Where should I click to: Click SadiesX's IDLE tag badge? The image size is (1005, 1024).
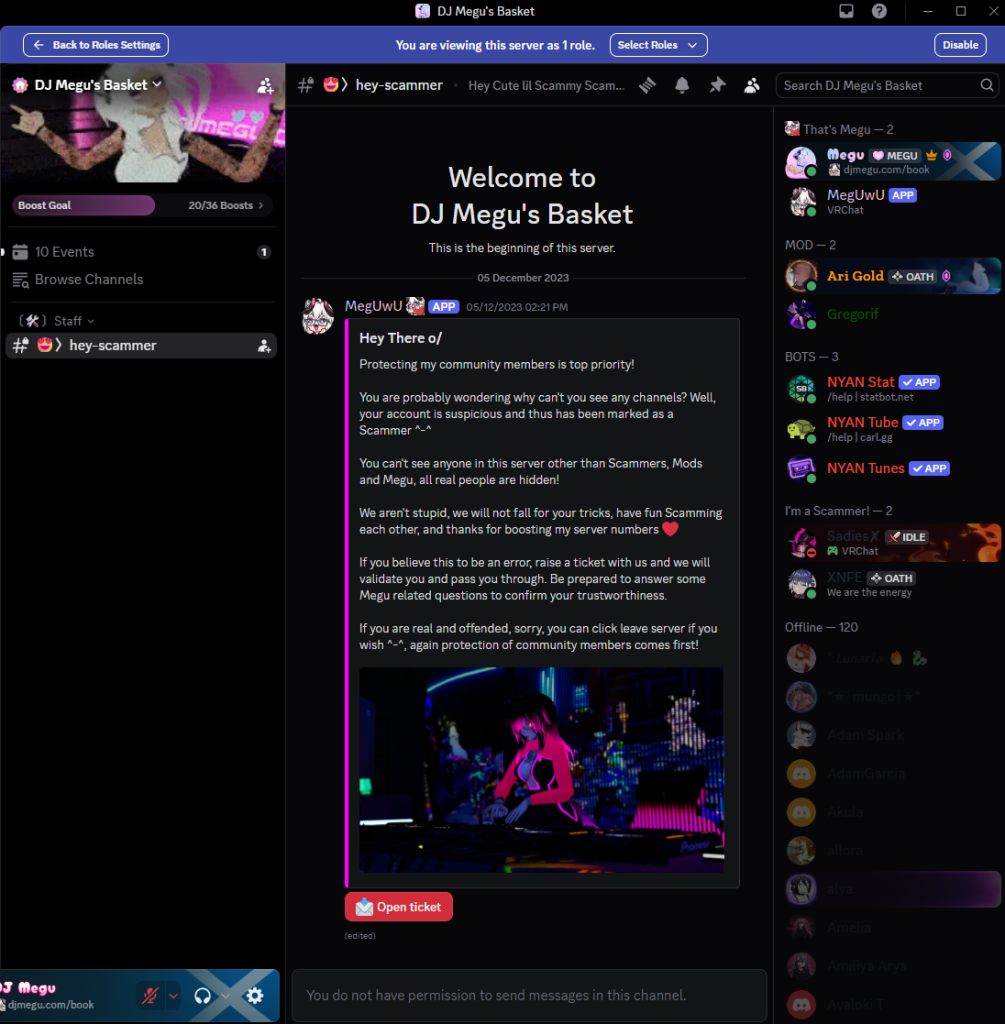(906, 537)
